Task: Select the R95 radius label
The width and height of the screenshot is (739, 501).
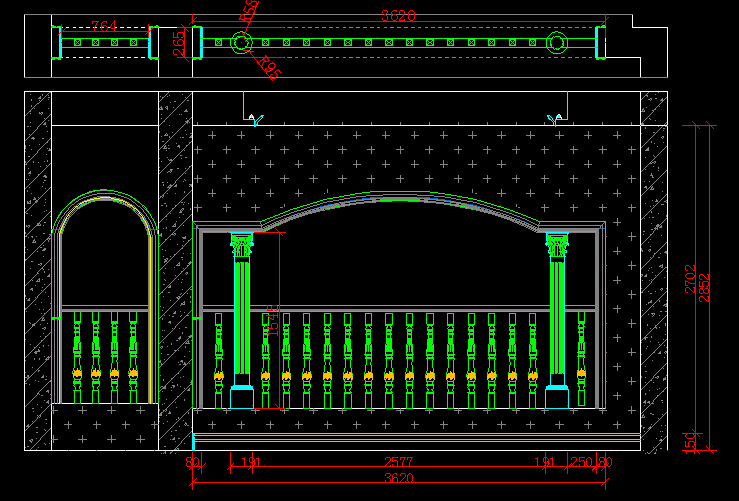Action: [x=270, y=67]
